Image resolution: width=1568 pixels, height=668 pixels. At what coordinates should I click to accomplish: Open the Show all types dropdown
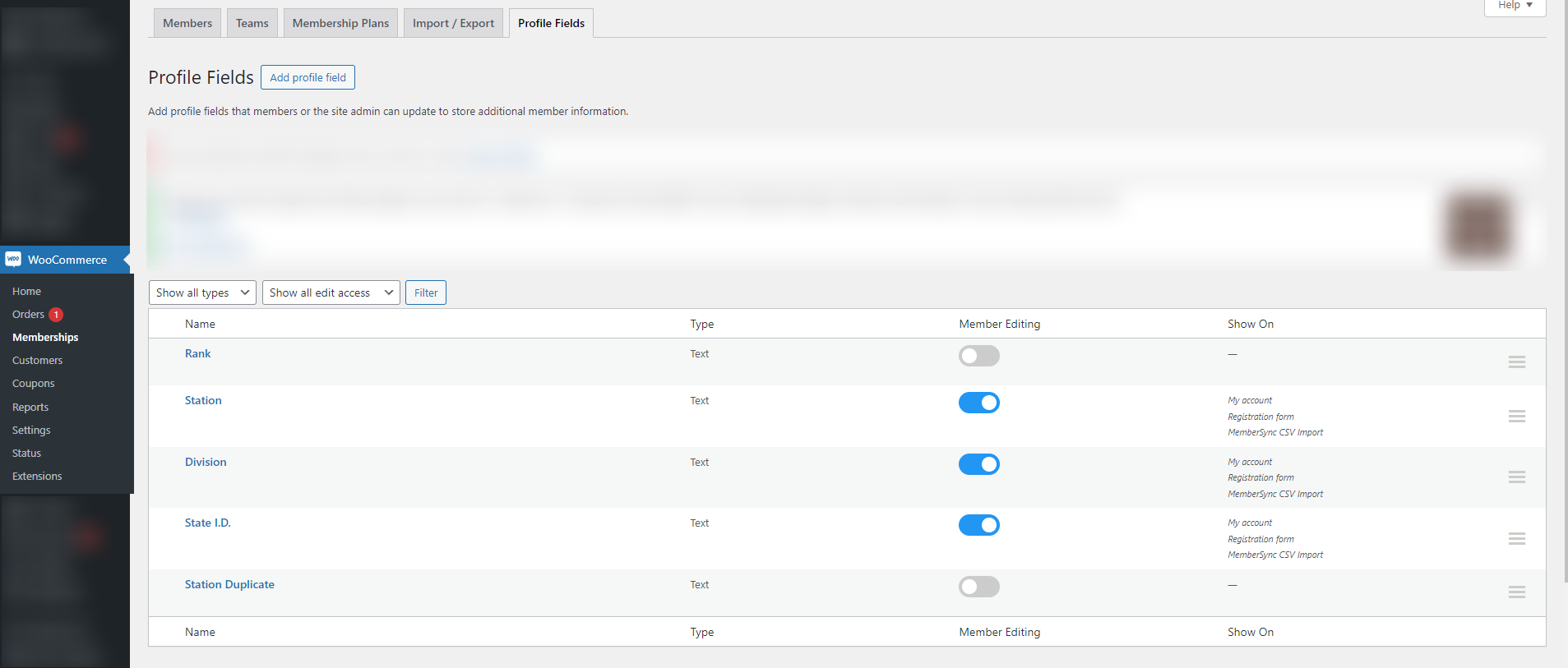tap(202, 293)
